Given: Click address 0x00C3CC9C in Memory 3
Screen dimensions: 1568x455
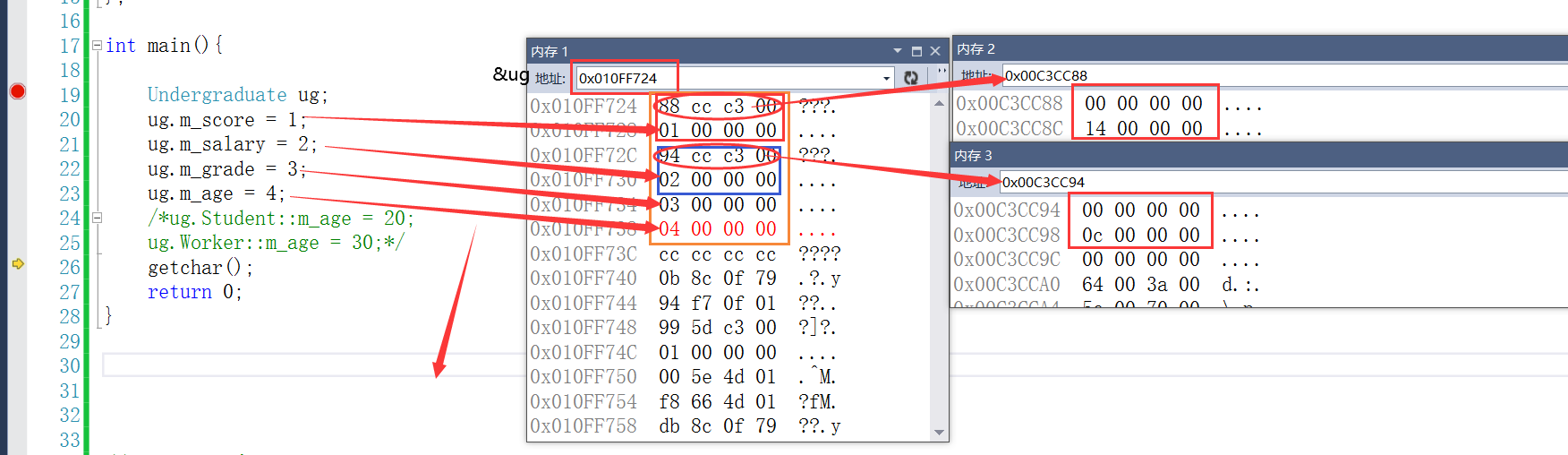Looking at the screenshot, I should [1007, 260].
